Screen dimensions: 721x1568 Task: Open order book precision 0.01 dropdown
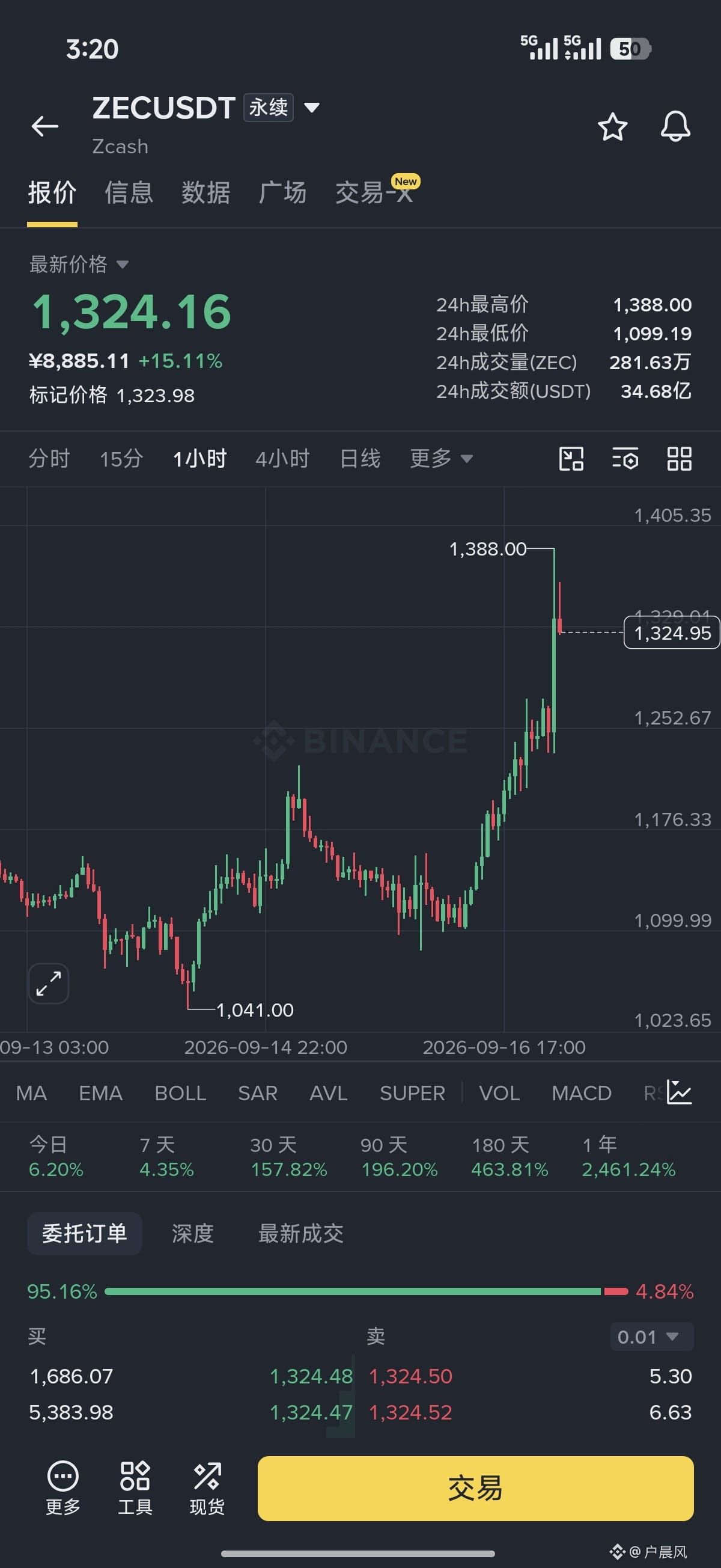(652, 1337)
